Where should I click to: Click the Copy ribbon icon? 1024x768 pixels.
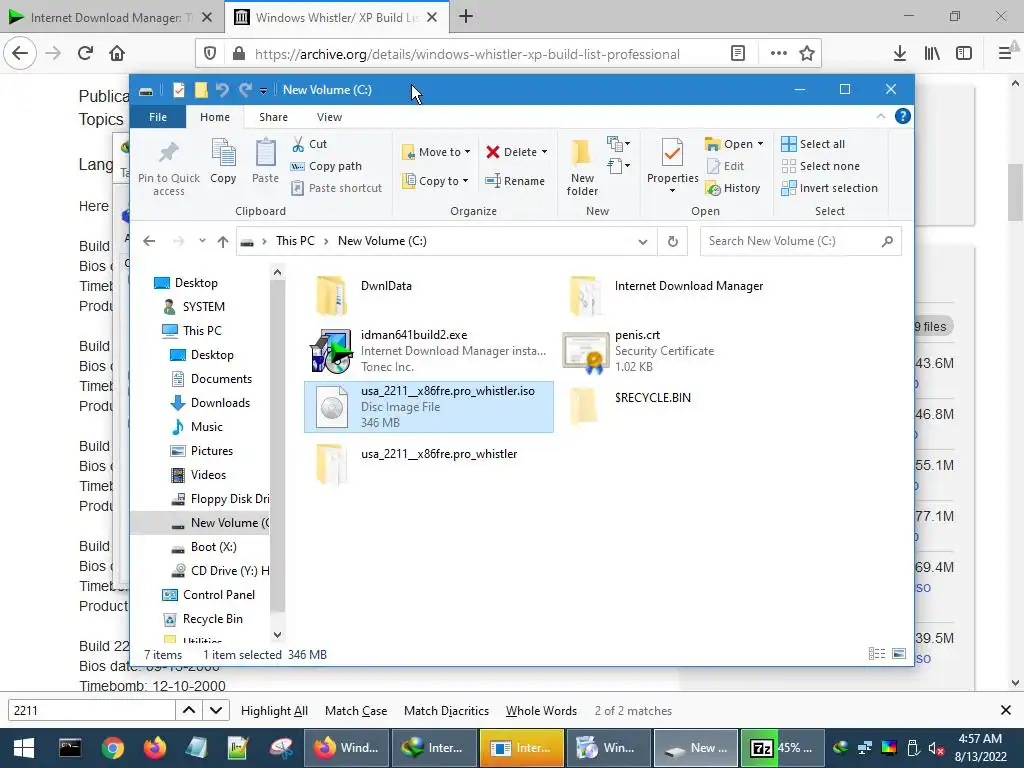(223, 153)
